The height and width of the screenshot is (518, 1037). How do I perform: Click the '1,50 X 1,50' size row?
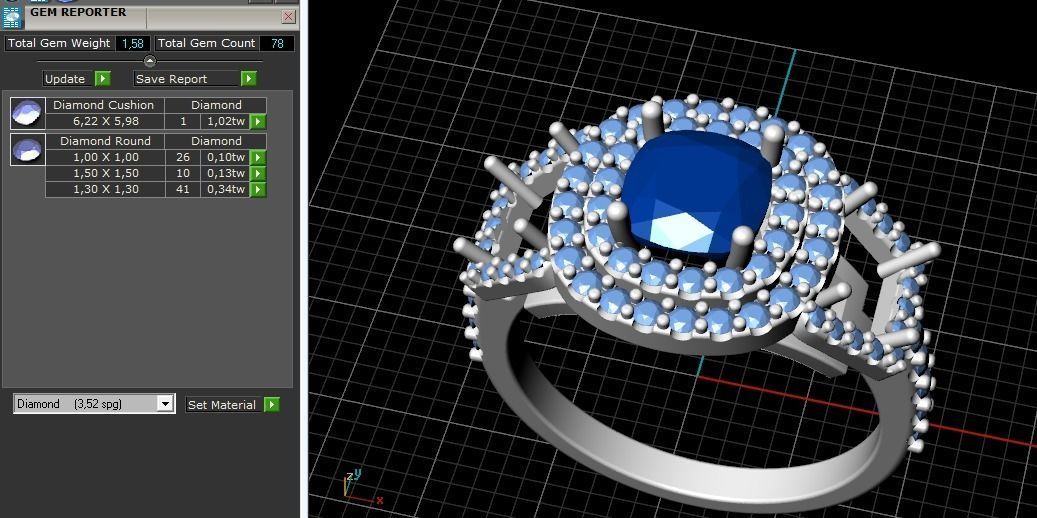[104, 173]
